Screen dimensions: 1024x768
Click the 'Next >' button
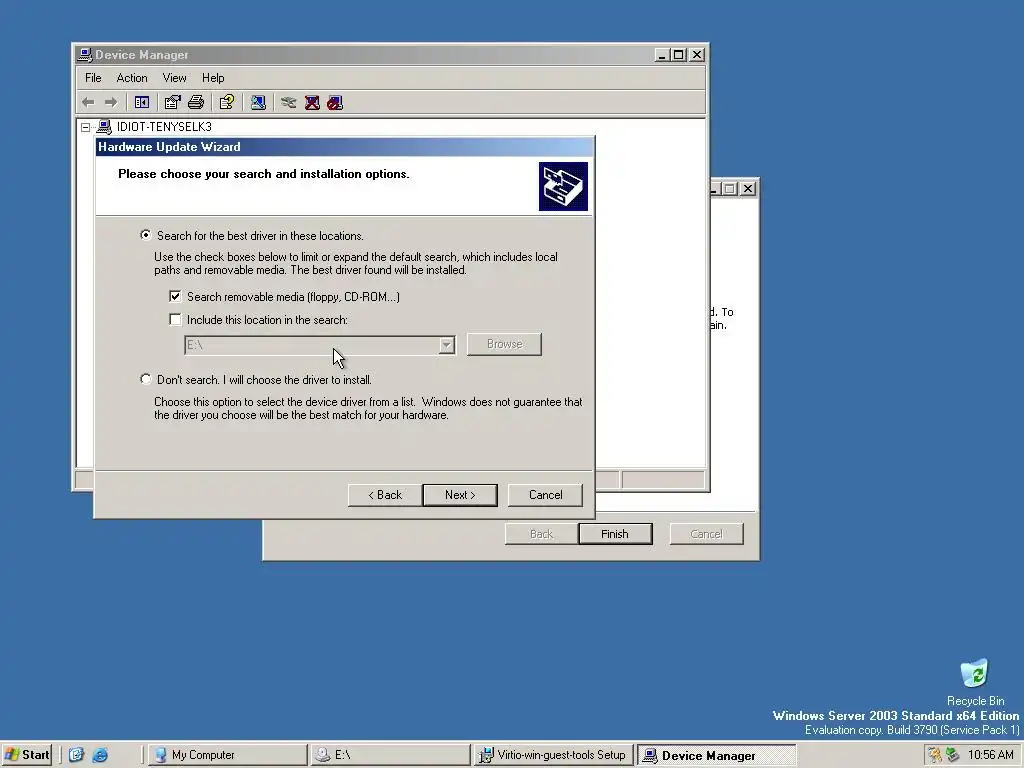[x=460, y=495]
